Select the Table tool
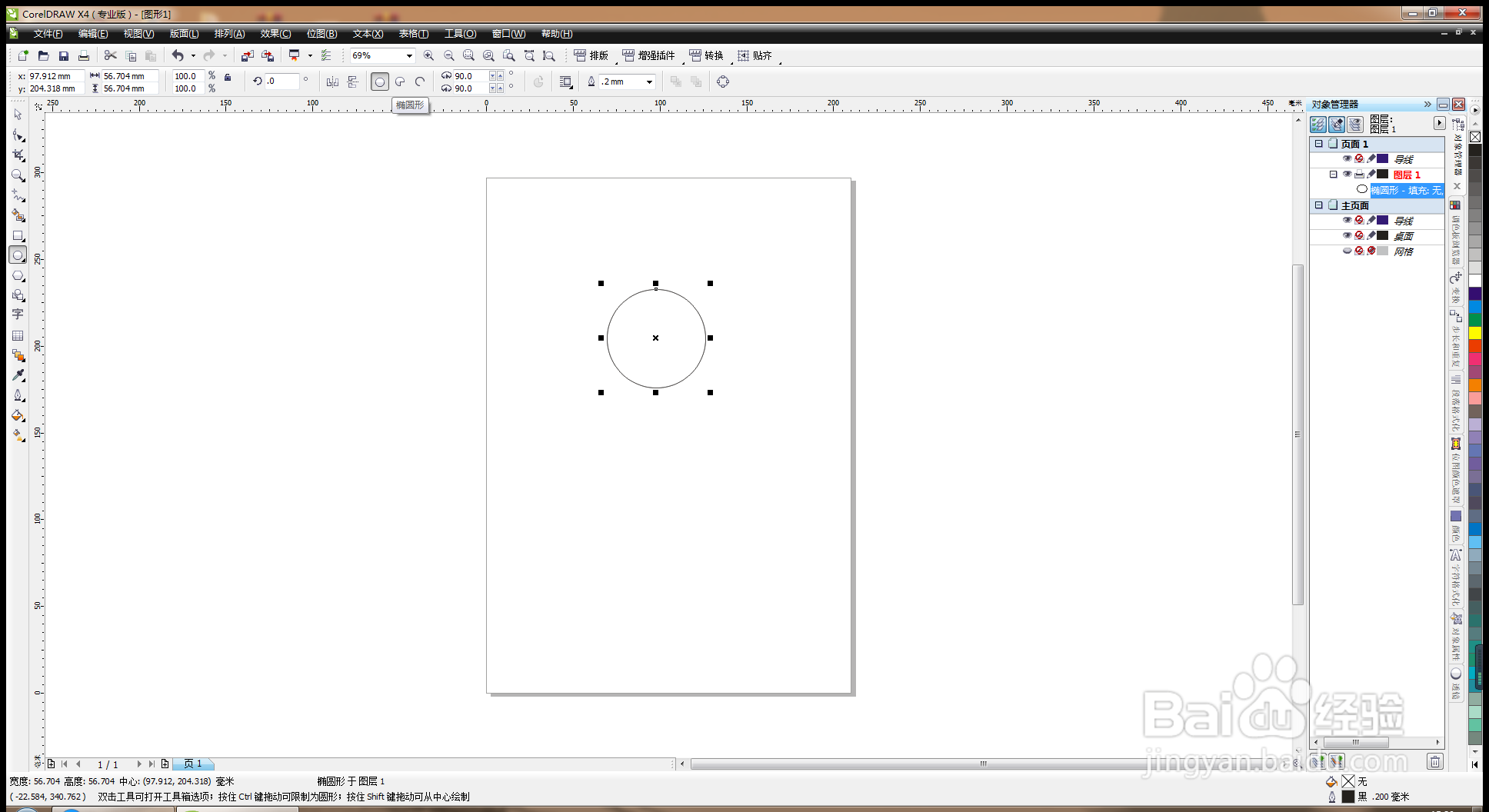This screenshot has width=1489, height=812. coord(18,335)
